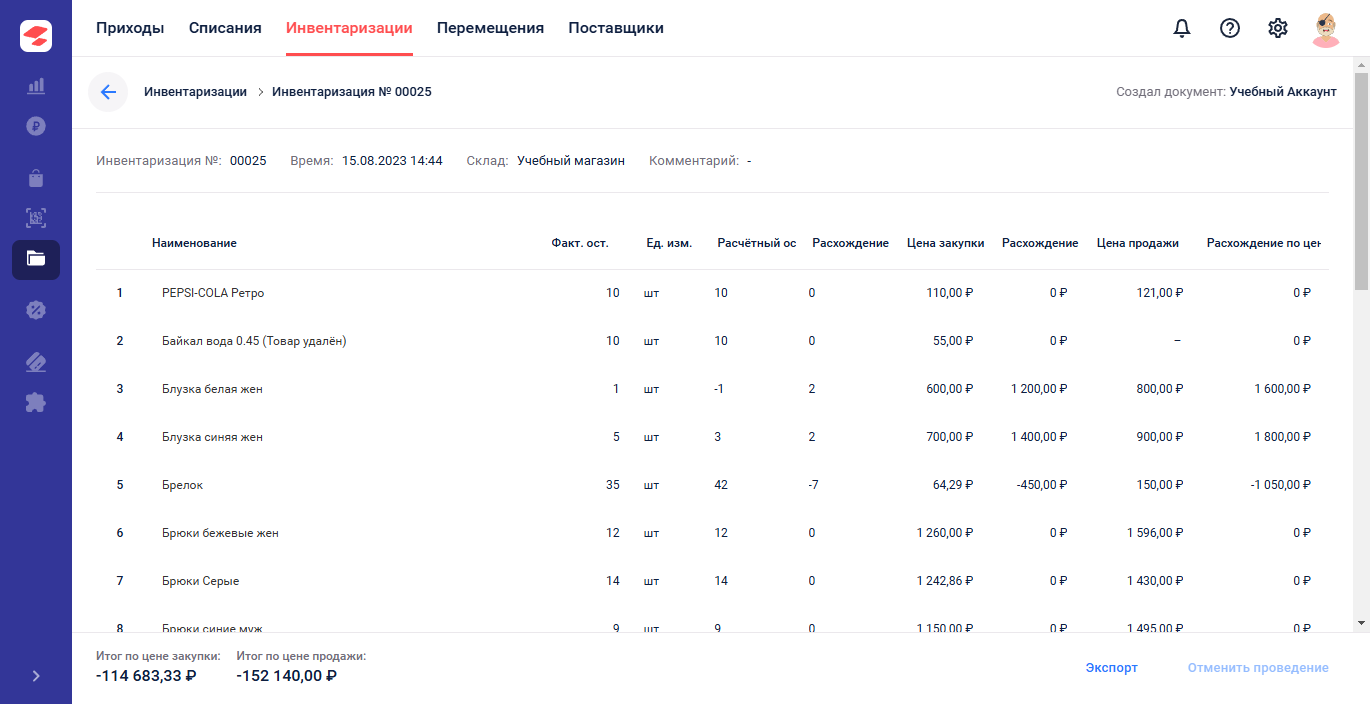Viewport: 1370px width, 704px height.
Task: Open the ruble coin sidebar icon
Action: point(36,126)
